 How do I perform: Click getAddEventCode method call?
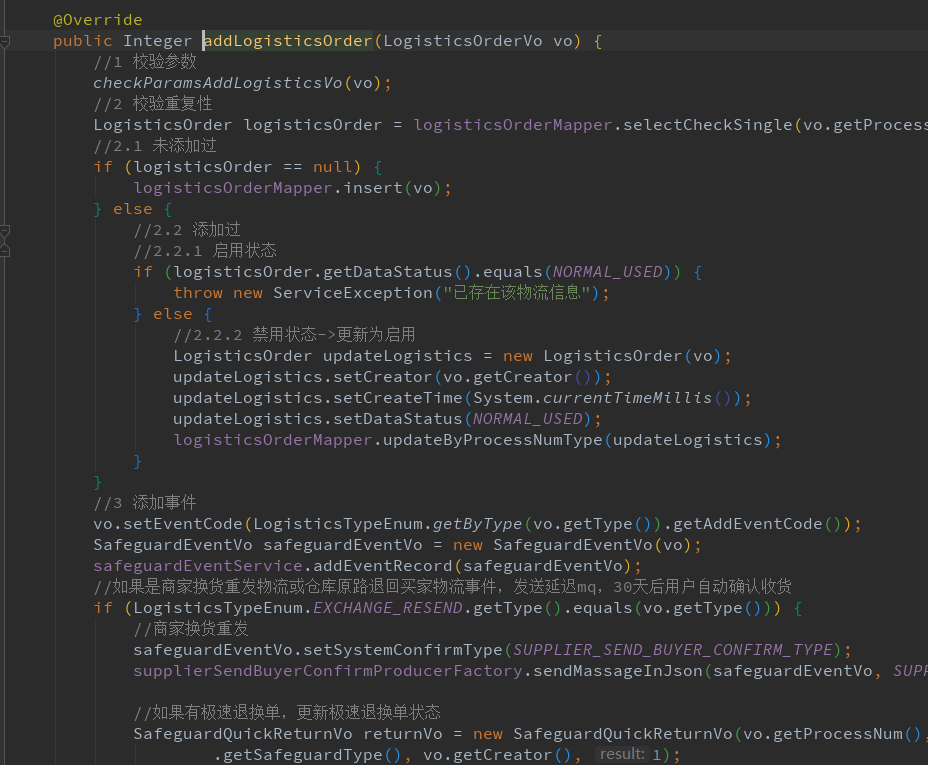coord(747,524)
